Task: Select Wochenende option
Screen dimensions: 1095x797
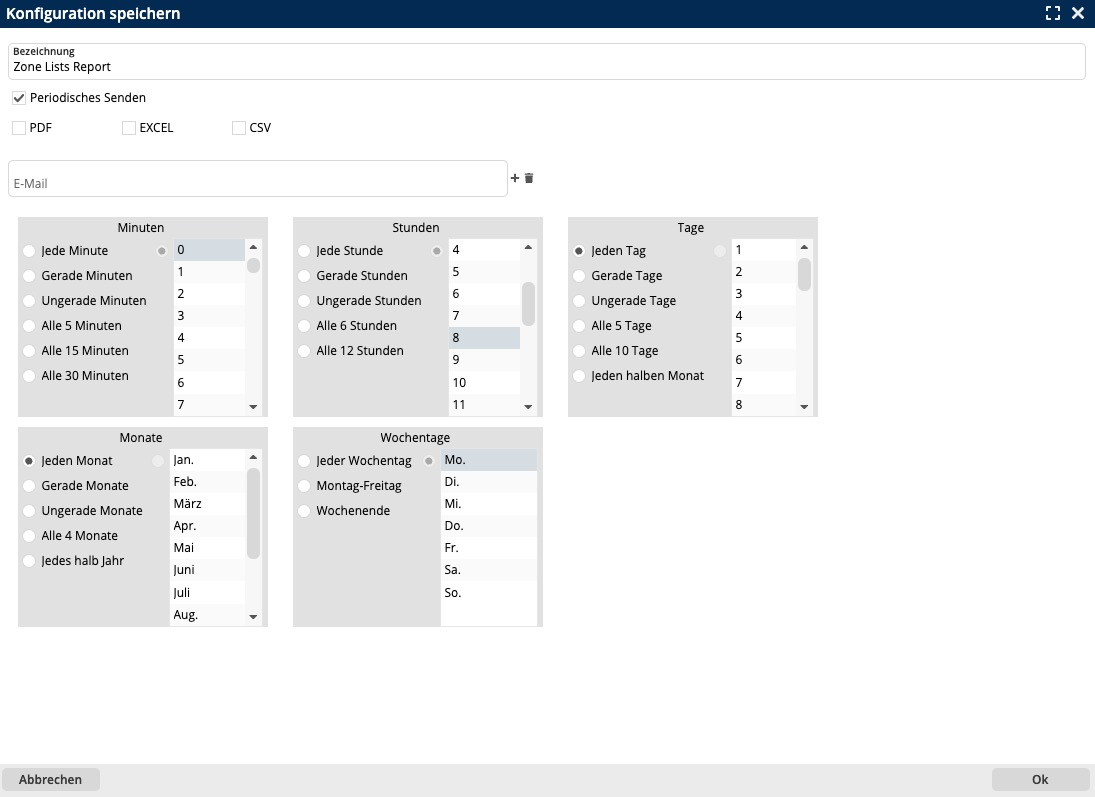Action: click(x=304, y=511)
